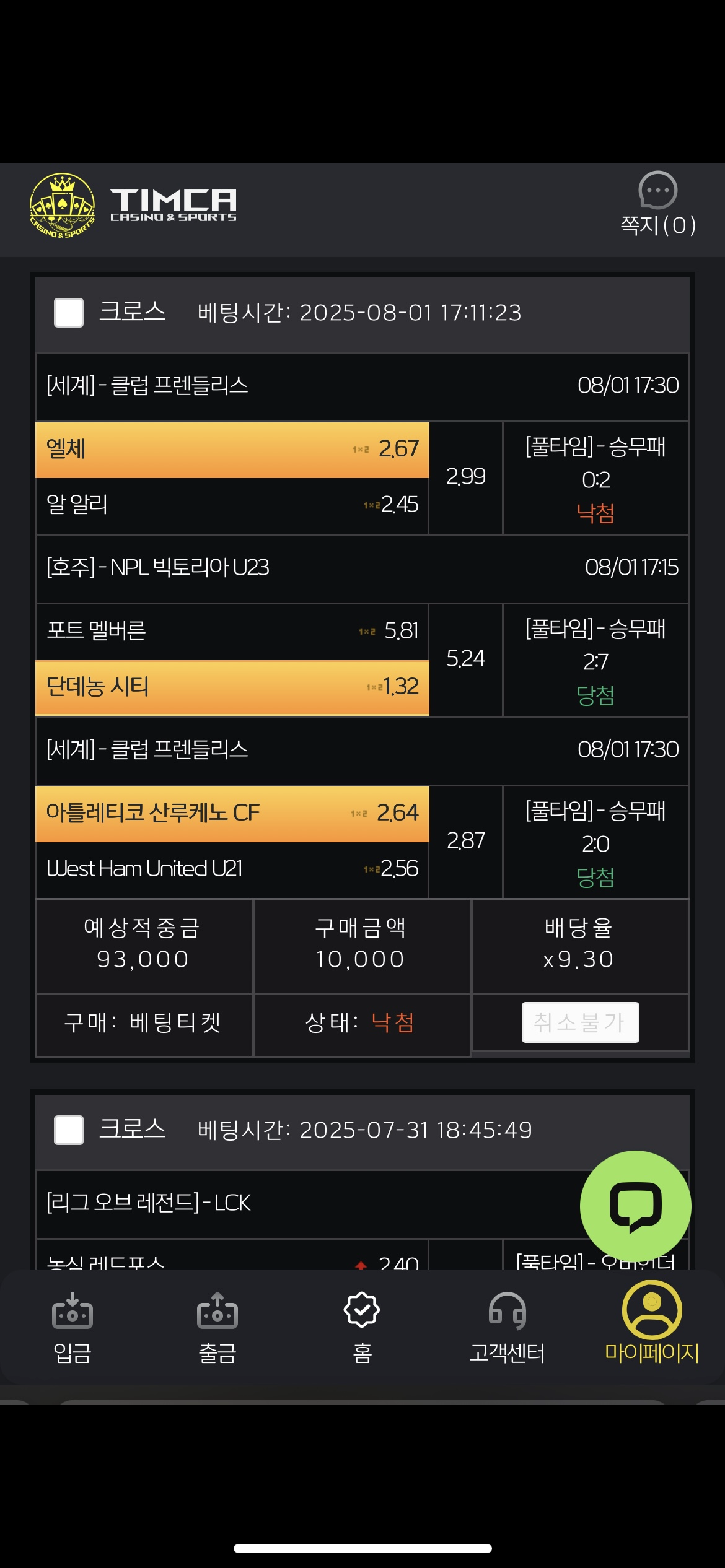Screen dimensions: 725x1568
Task: Select highlighted 단데농 시티 1.32 pick
Action: click(x=232, y=687)
